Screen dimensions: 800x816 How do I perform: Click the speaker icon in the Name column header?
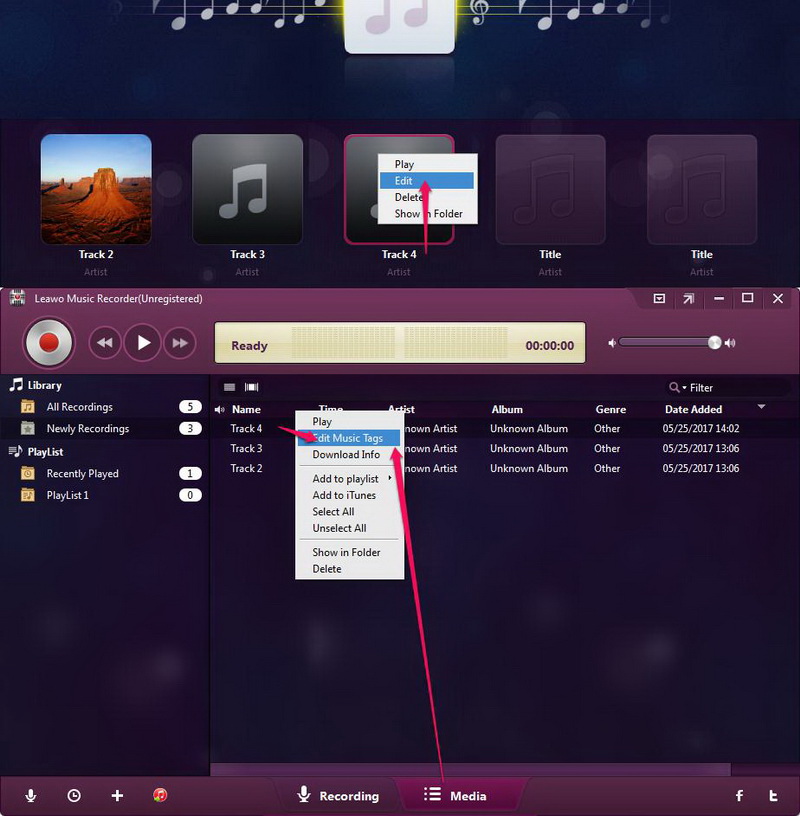point(220,410)
